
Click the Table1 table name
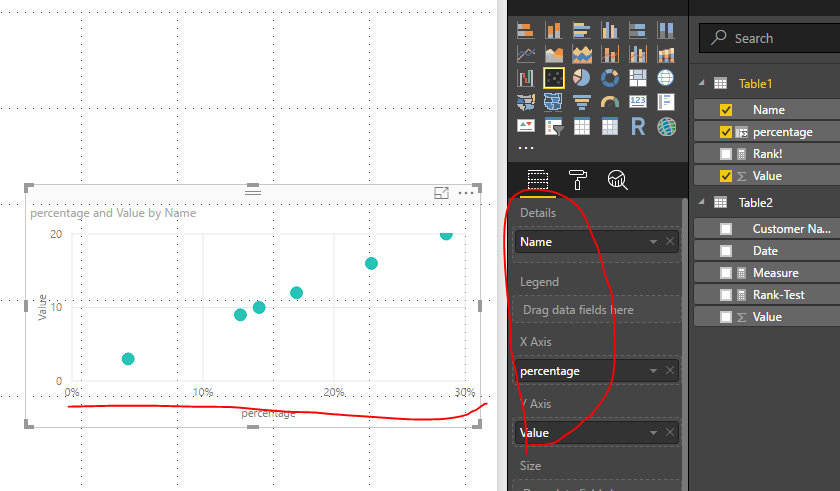755,84
